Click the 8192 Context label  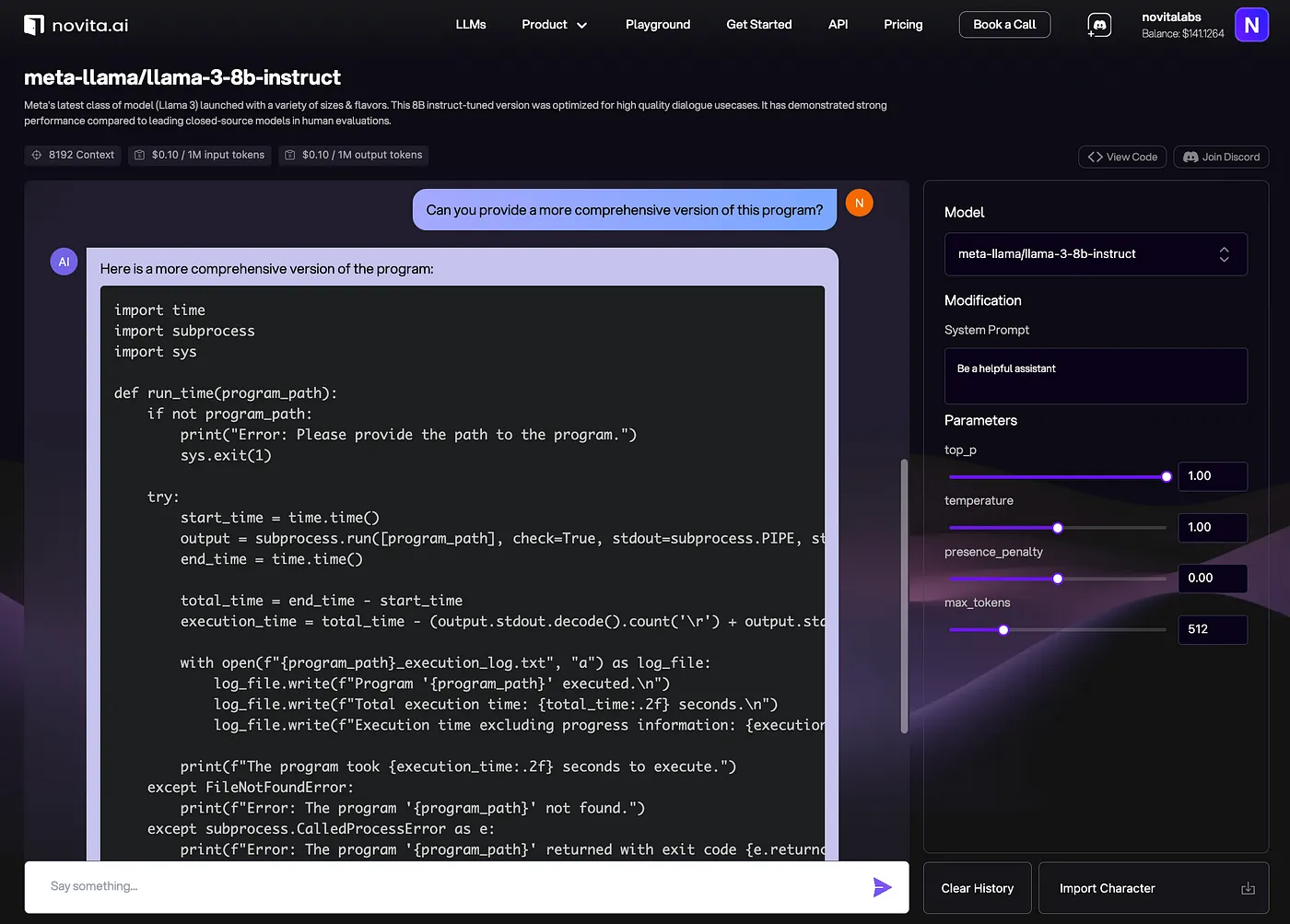(81, 155)
